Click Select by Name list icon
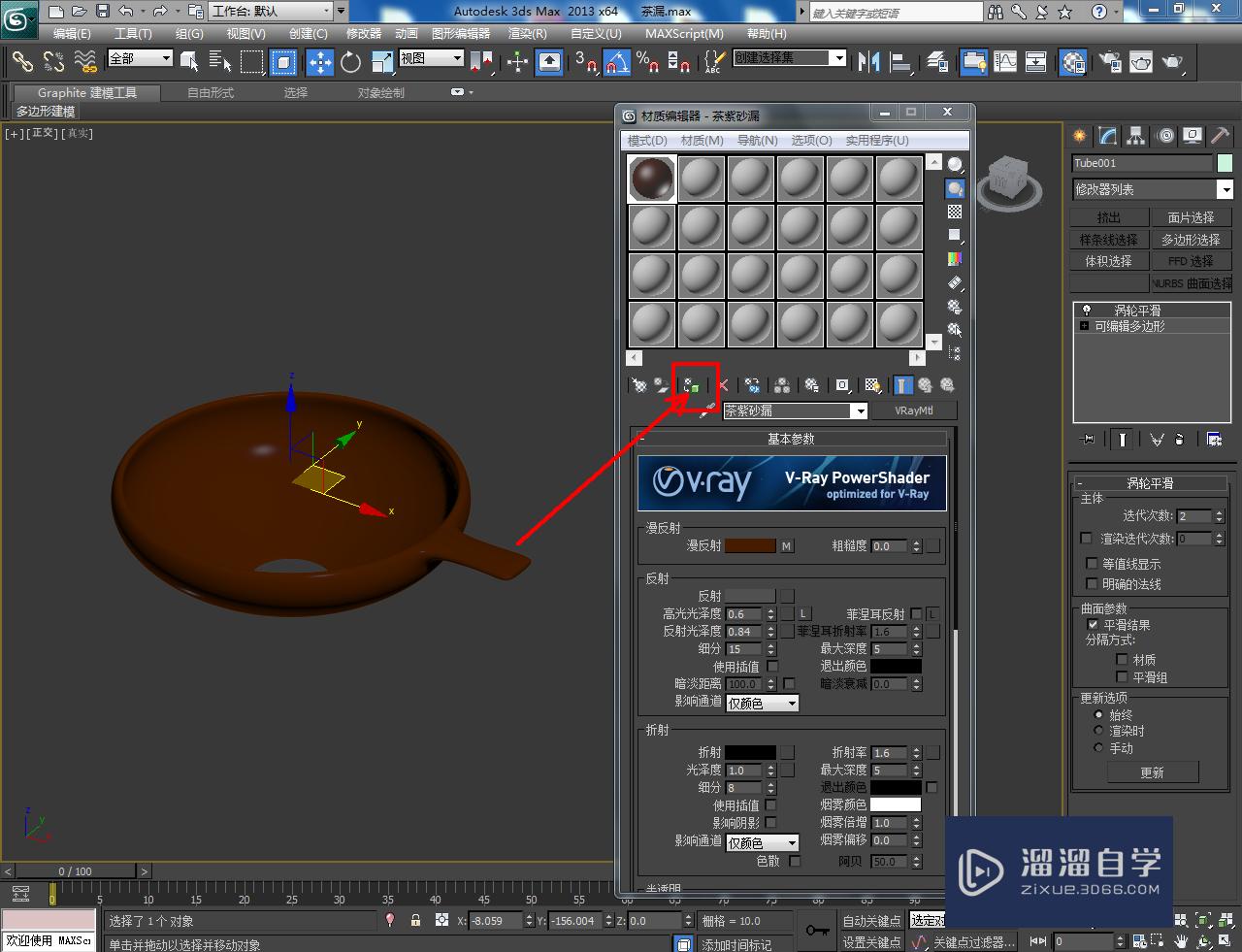 tap(219, 62)
